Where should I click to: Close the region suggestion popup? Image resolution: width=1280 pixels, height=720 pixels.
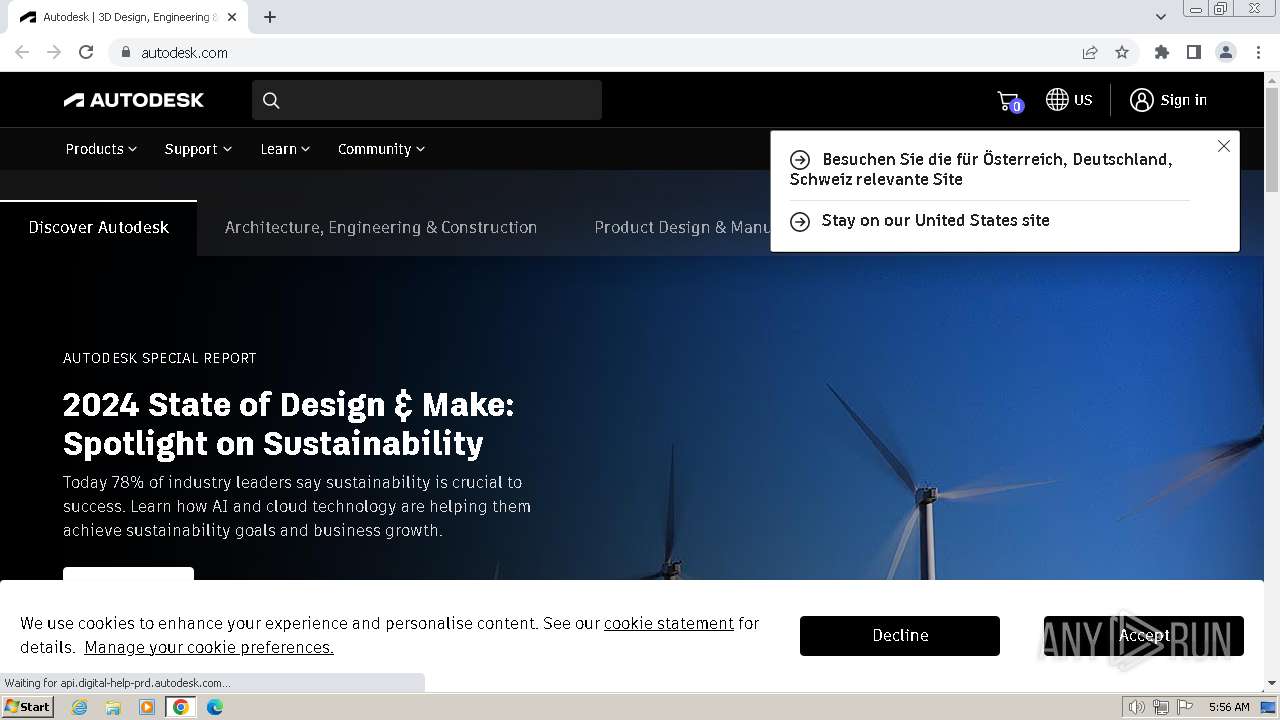(x=1223, y=146)
